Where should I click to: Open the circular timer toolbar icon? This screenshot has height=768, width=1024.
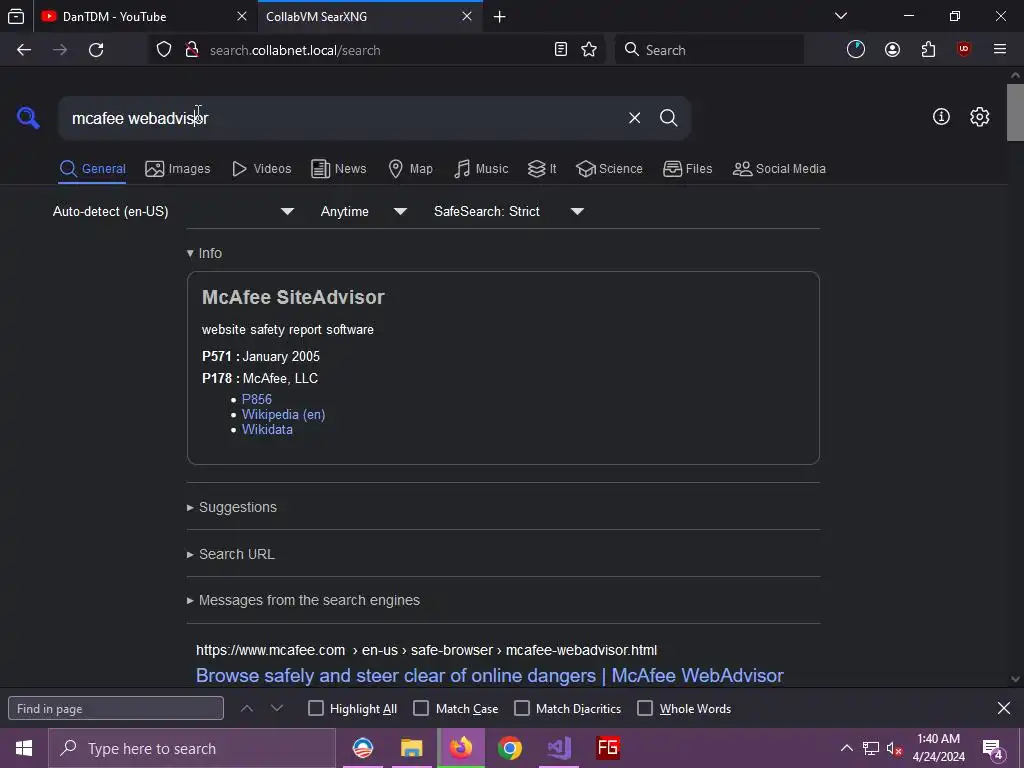(x=856, y=50)
